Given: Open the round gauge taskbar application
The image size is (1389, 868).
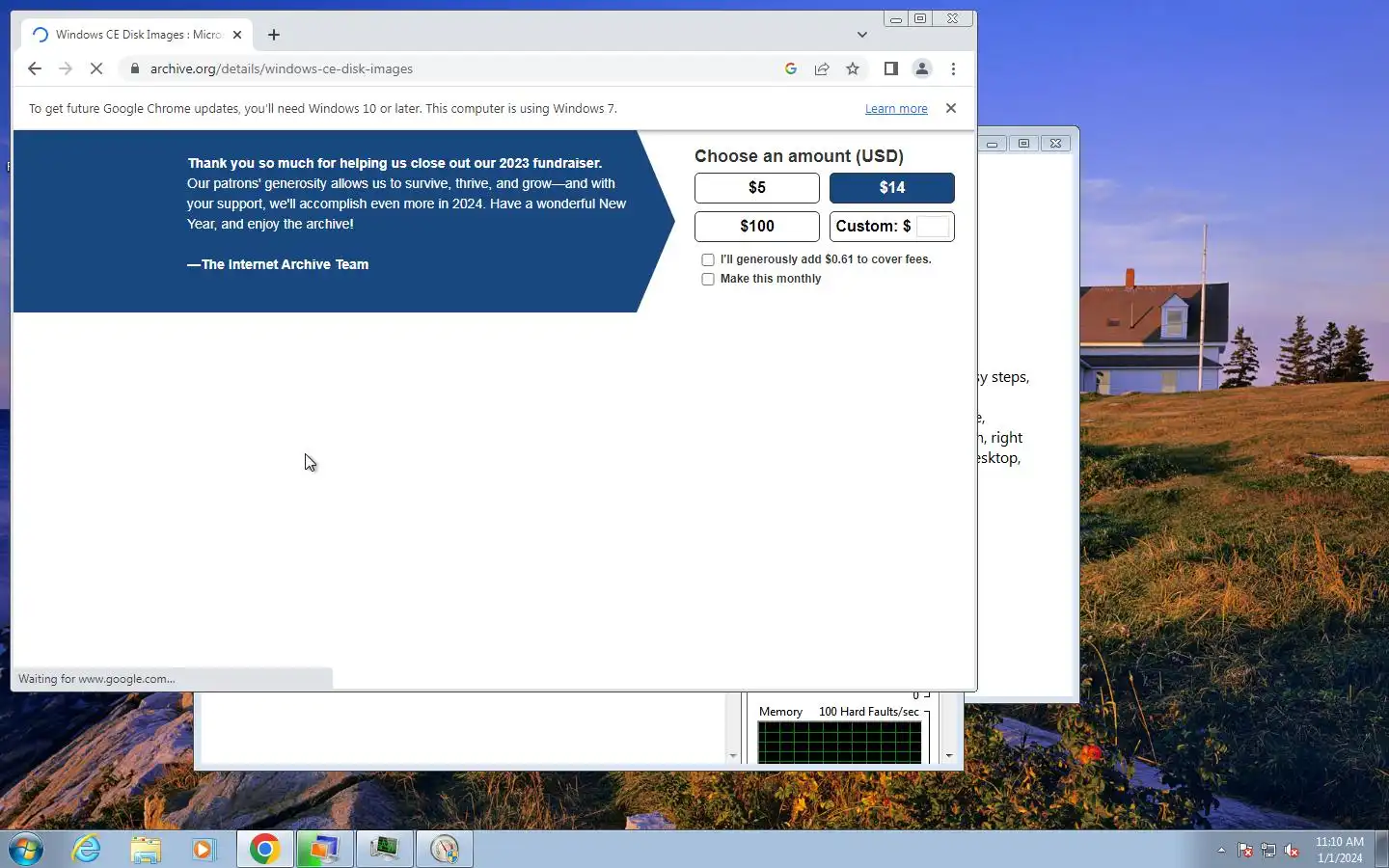Looking at the screenshot, I should (x=445, y=850).
